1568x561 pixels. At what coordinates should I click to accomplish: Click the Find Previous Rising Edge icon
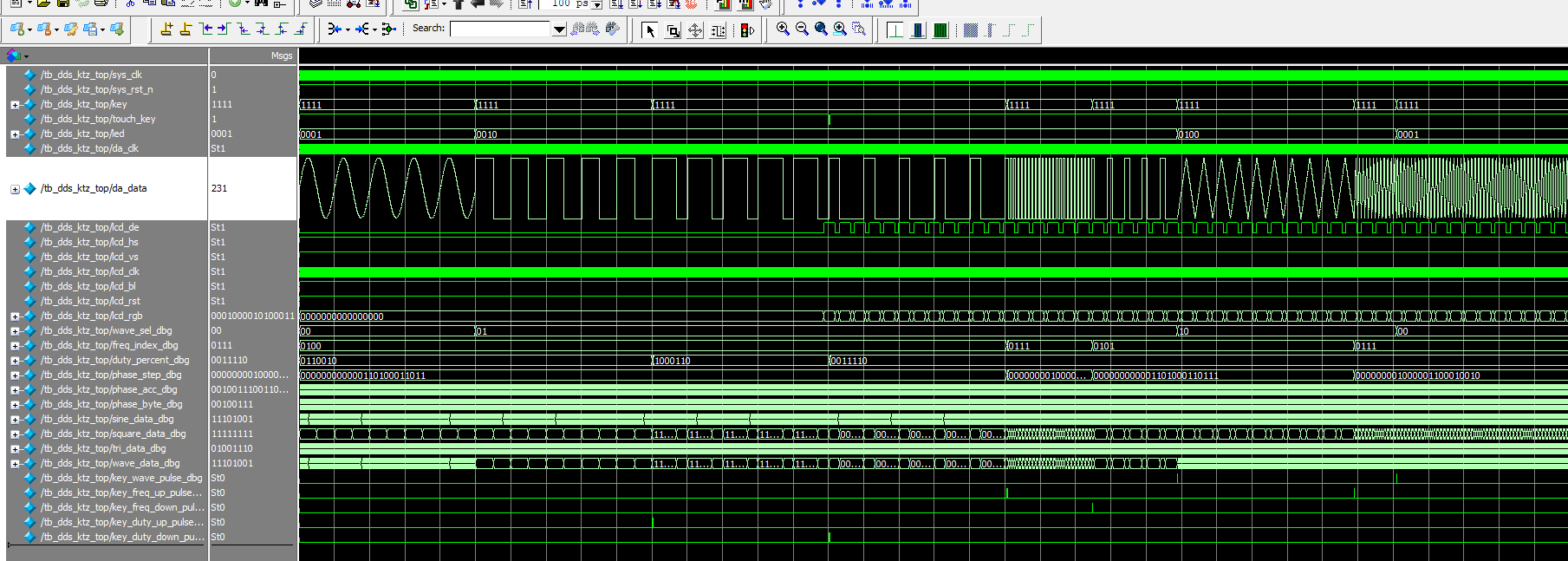[282, 29]
